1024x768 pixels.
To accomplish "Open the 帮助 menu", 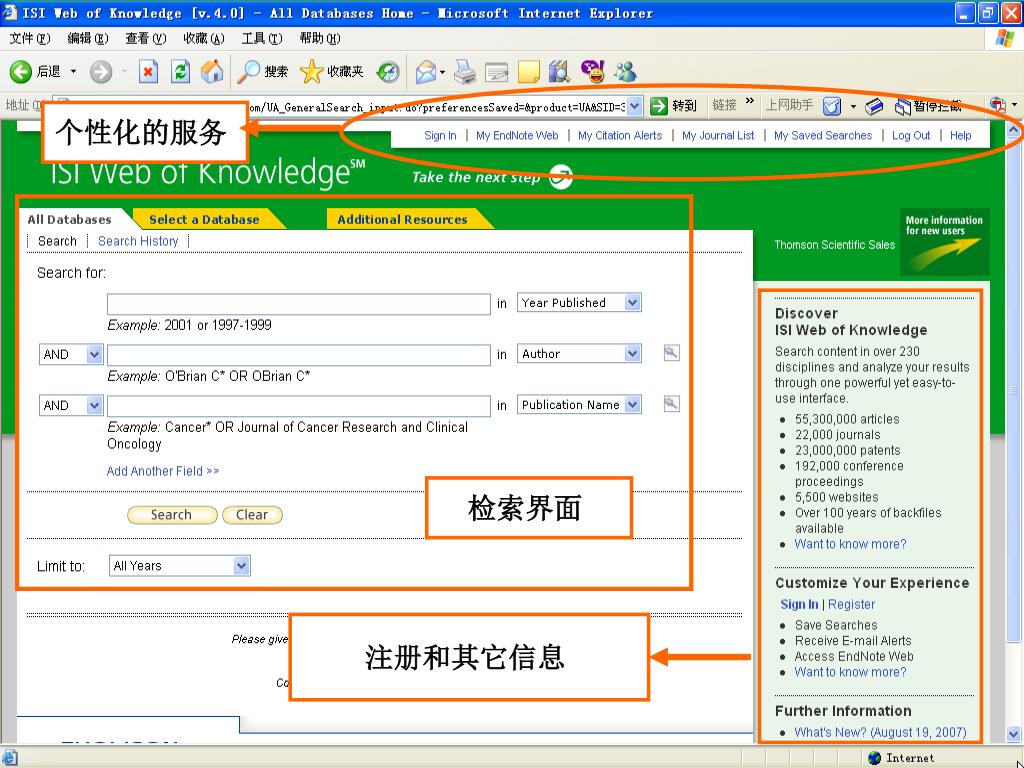I will (x=320, y=39).
